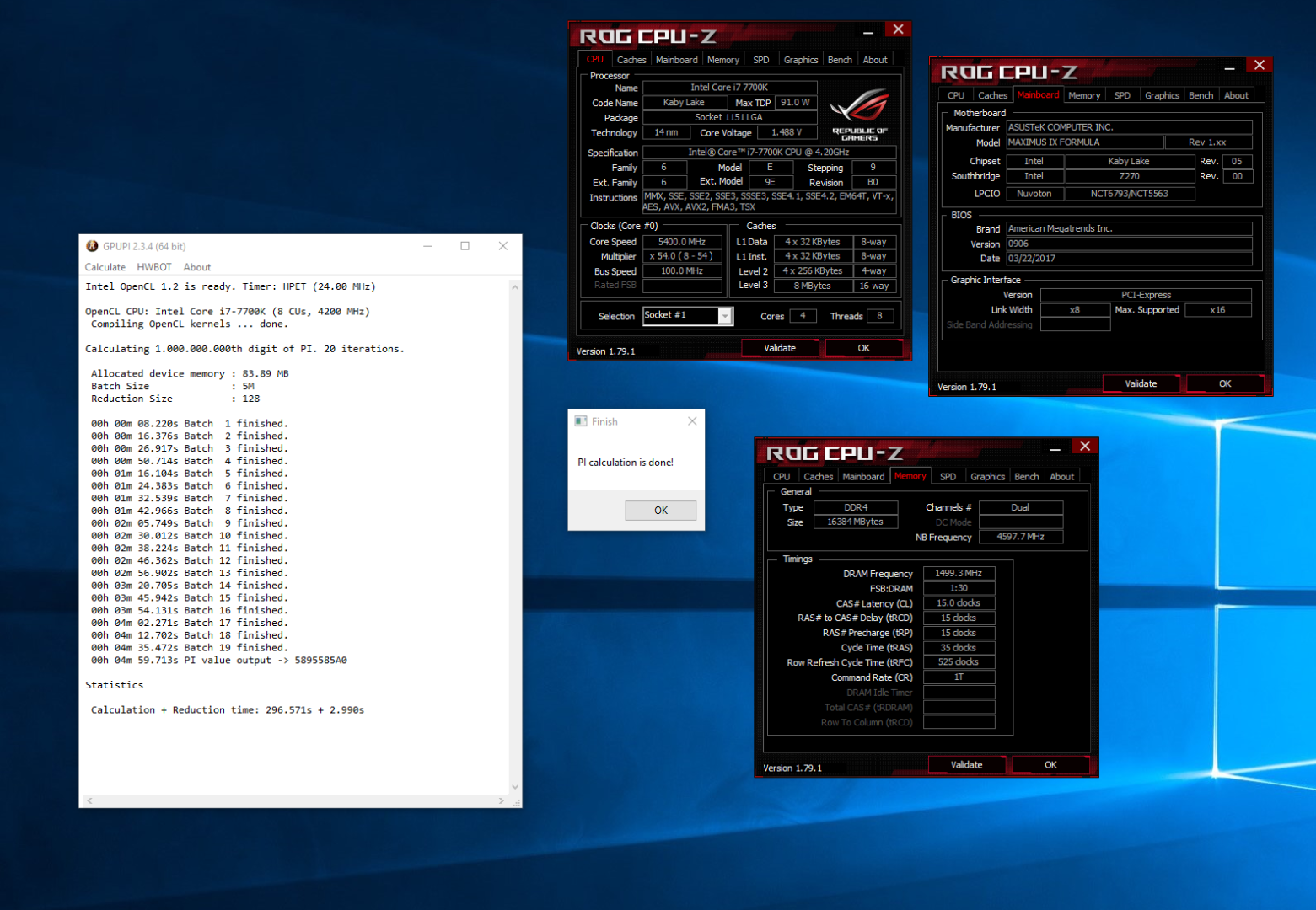The image size is (1316, 910).
Task: Maximize the GPUPI window
Action: (465, 246)
